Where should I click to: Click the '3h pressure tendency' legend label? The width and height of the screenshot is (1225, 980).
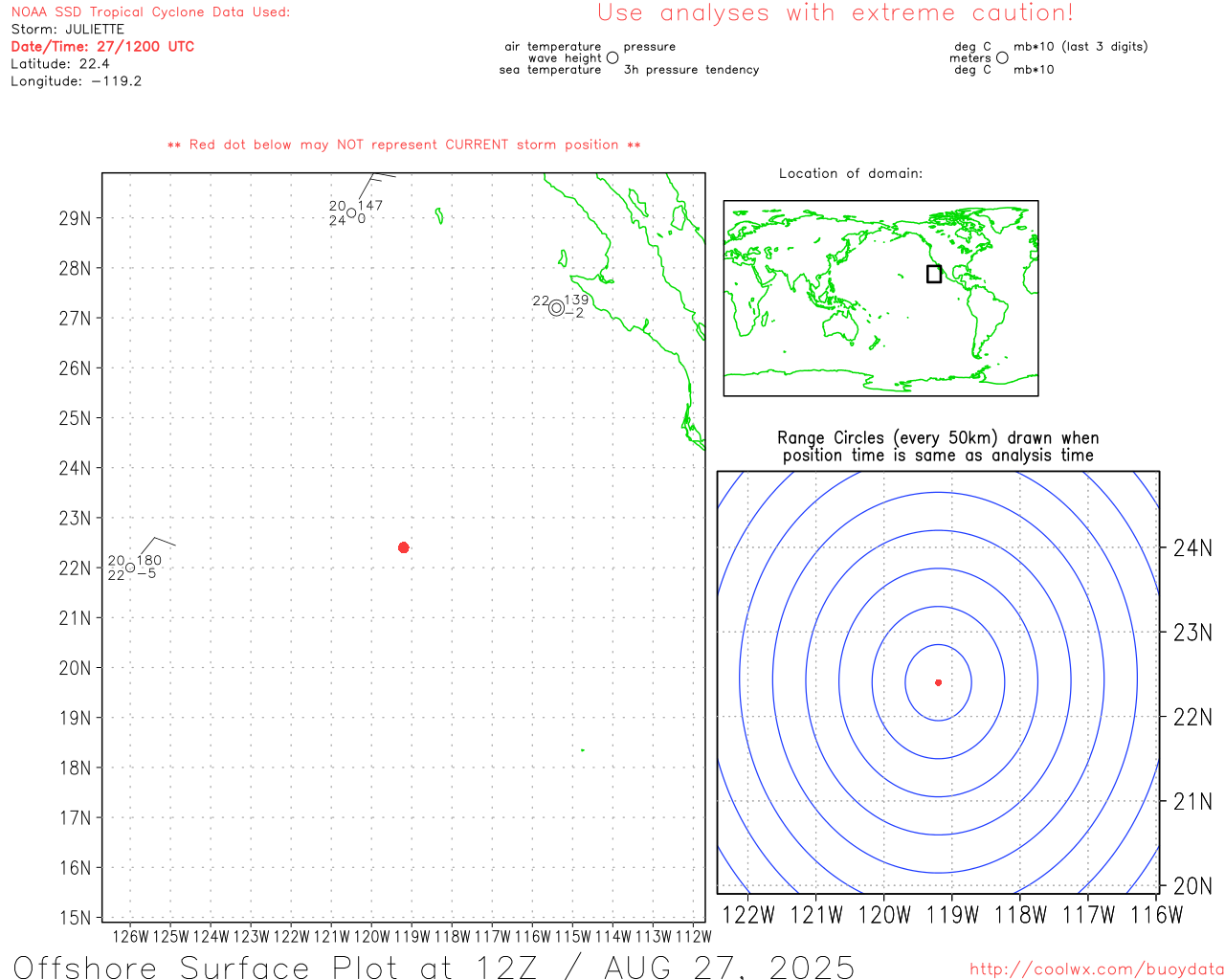point(691,70)
